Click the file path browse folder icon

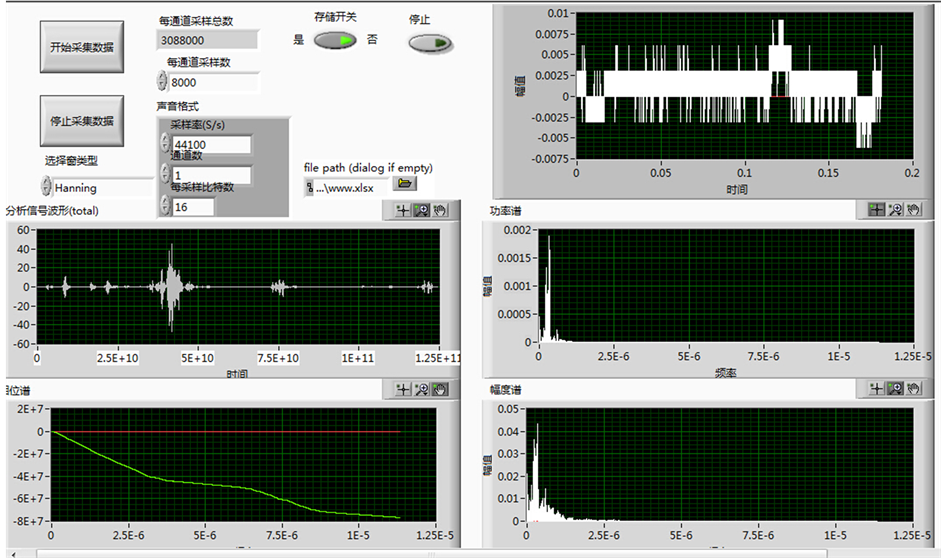[405, 184]
